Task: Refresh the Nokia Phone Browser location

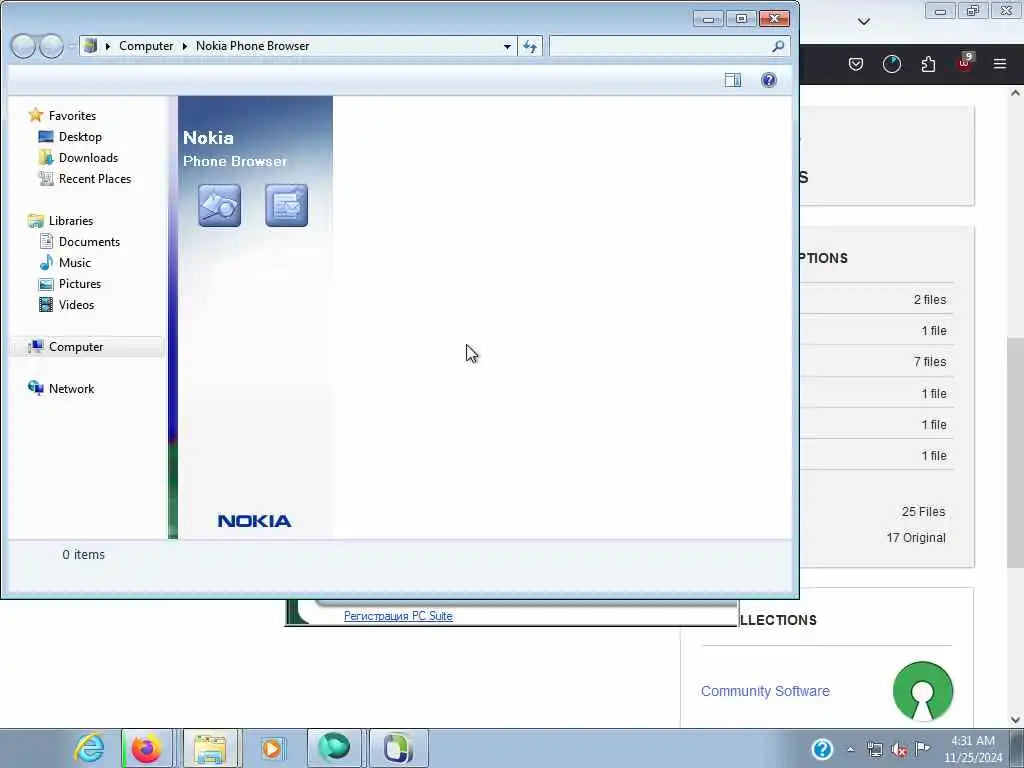Action: 530,46
